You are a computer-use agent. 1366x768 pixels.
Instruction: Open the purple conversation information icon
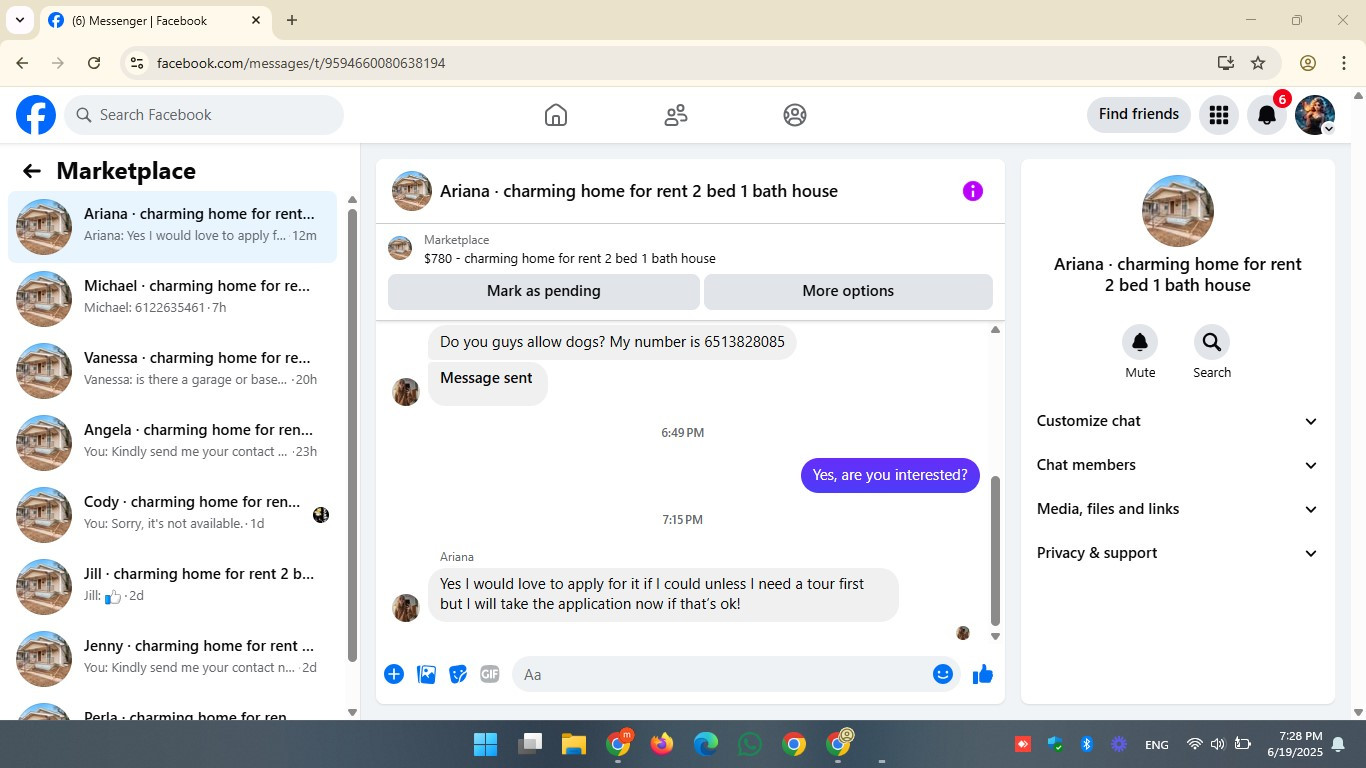tap(973, 191)
